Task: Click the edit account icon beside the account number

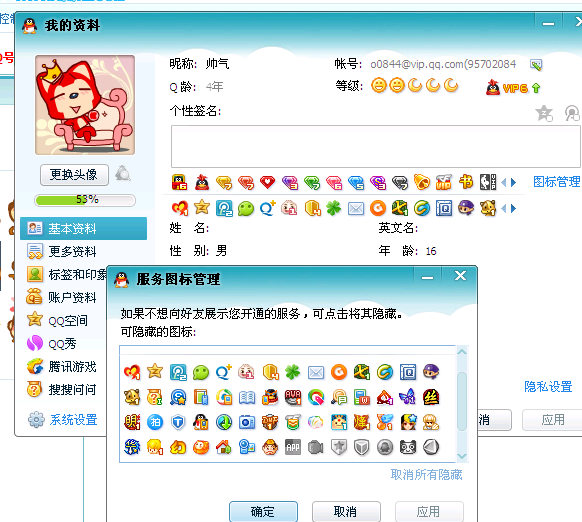Action: [536, 65]
